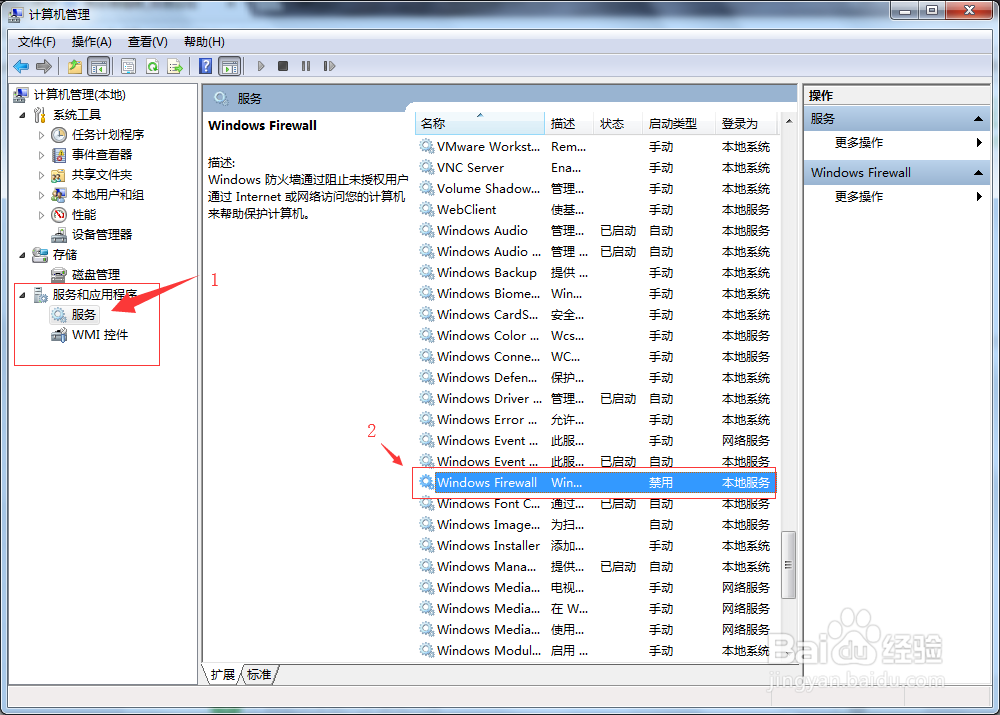The height and width of the screenshot is (715, 1000).
Task: Select the Windows Installer service row
Action: tap(595, 546)
